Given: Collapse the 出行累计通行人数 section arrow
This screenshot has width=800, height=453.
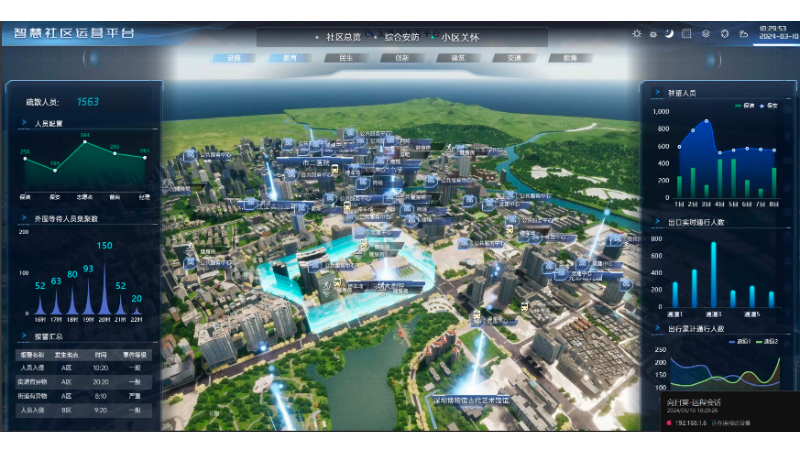Looking at the screenshot, I should click(658, 328).
